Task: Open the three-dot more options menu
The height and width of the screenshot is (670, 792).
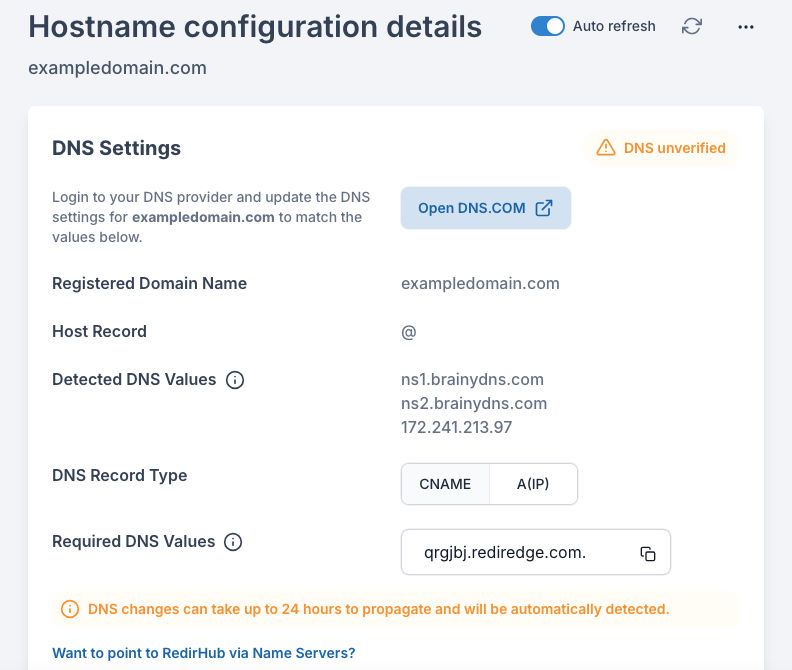Action: click(x=746, y=27)
